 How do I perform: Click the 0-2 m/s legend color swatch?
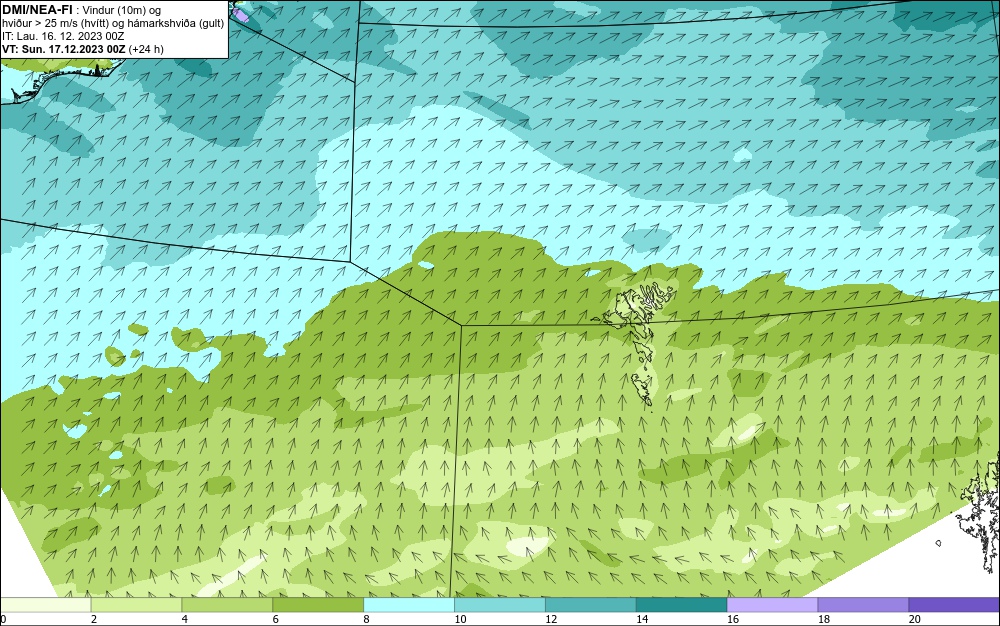45,604
